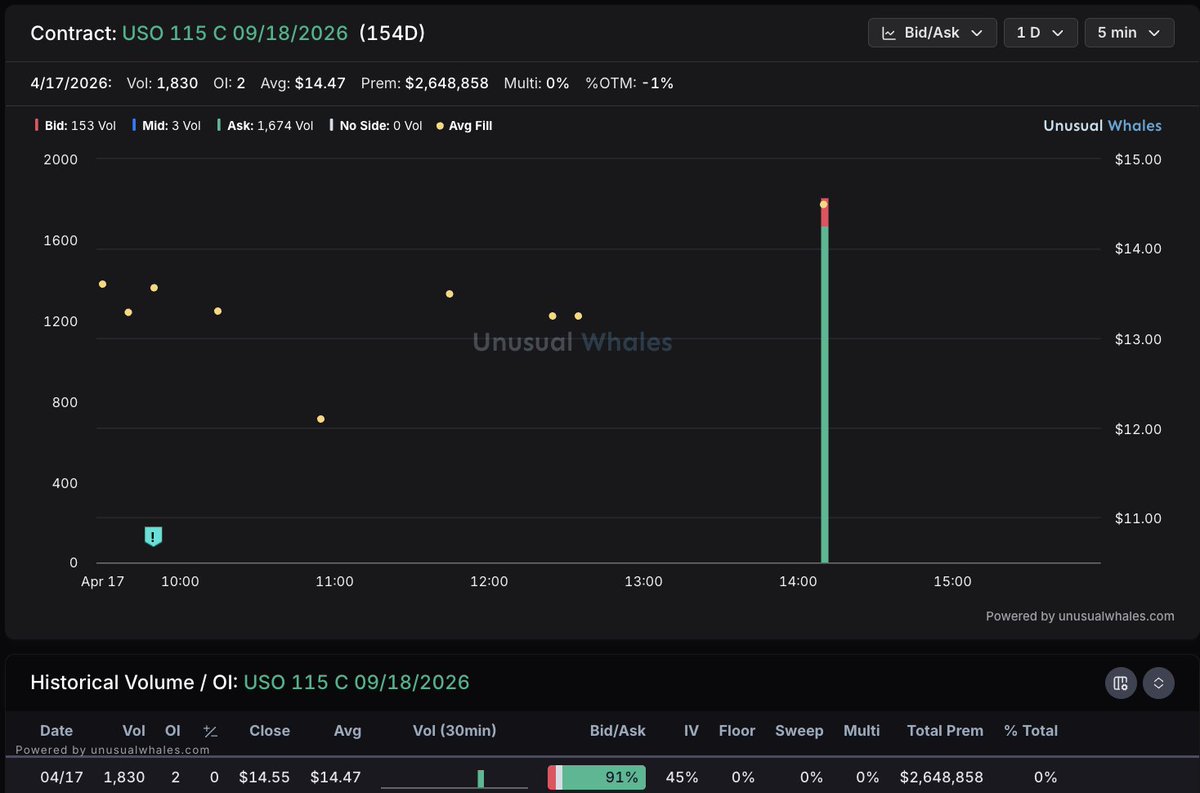This screenshot has width=1200, height=793.
Task: Open the Bid/Ask chart type dropdown
Action: [x=932, y=33]
